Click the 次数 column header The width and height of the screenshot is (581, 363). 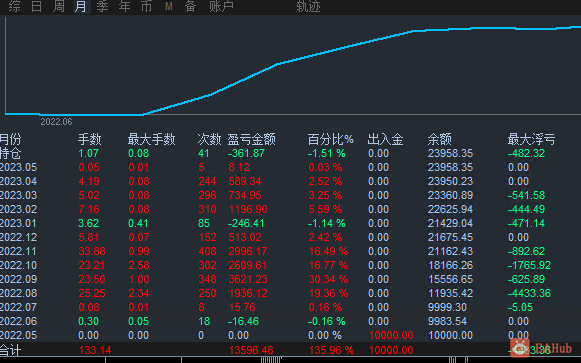[x=209, y=139]
